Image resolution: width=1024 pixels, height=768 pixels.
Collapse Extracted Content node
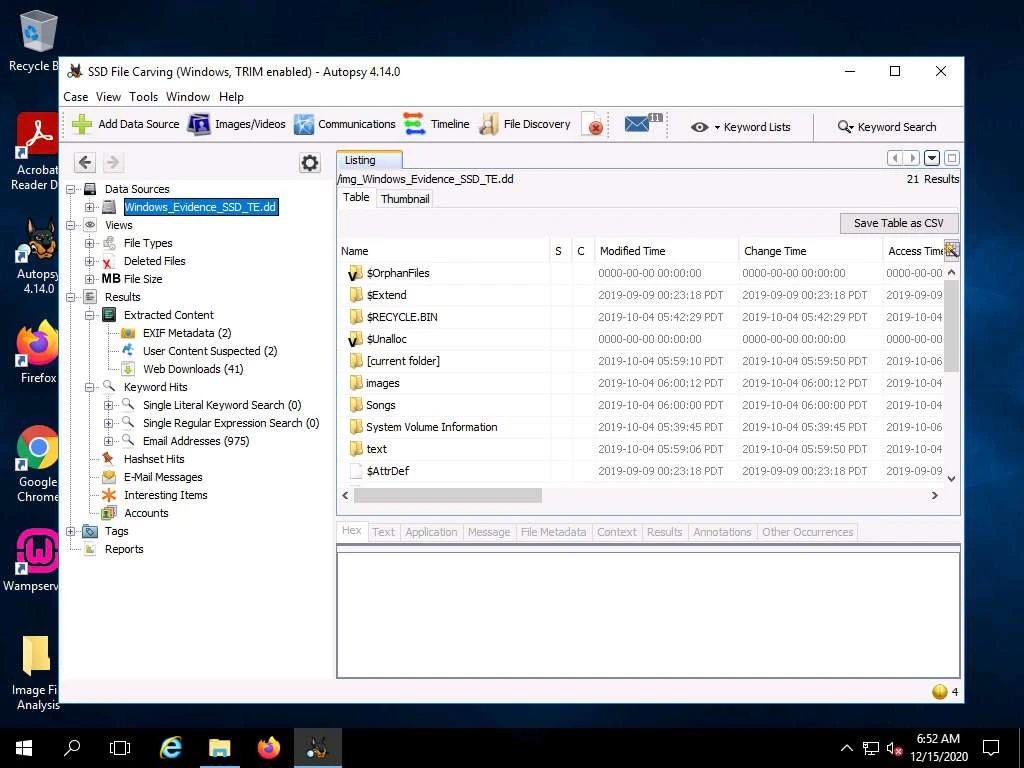pyautogui.click(x=89, y=315)
